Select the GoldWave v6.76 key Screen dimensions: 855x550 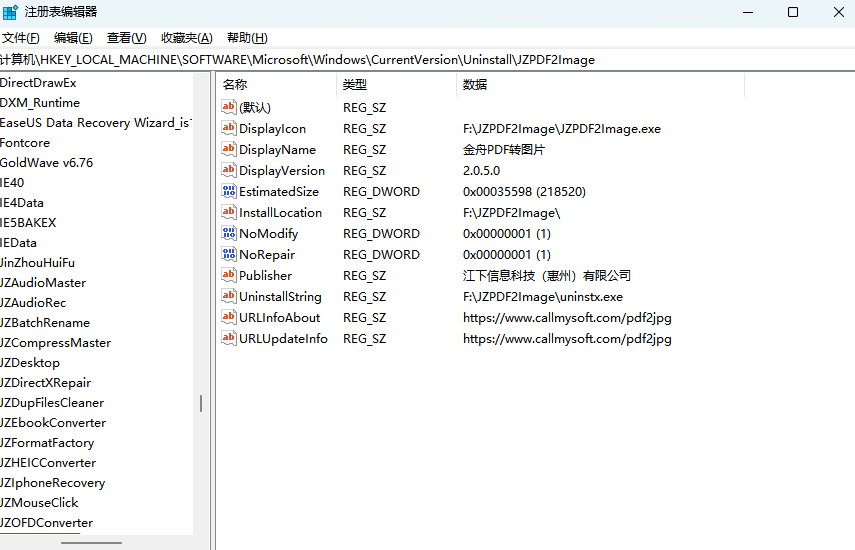[46, 162]
